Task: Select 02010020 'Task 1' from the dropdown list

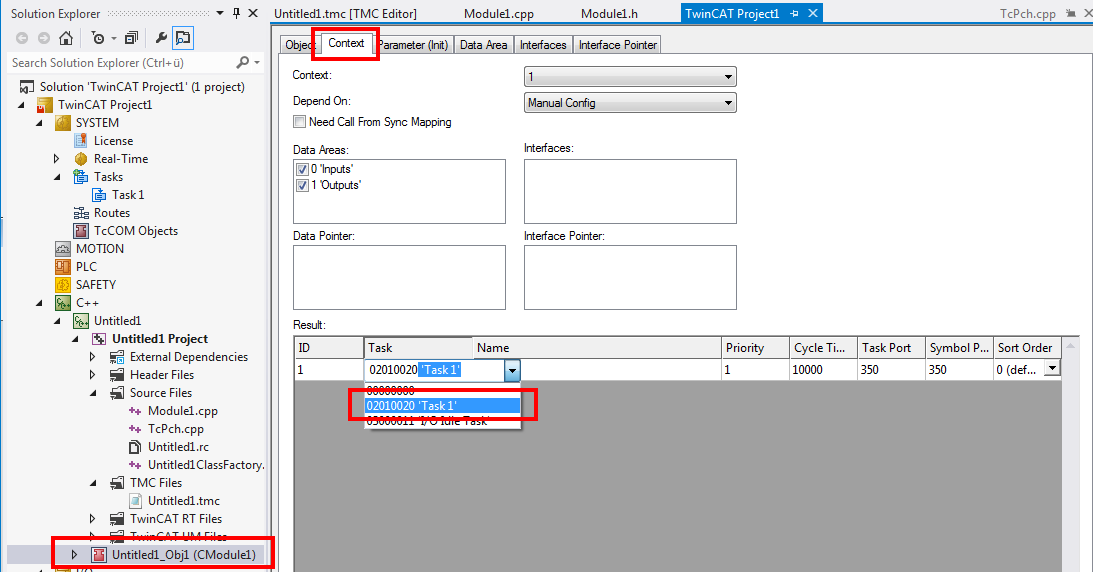Action: [x=443, y=405]
